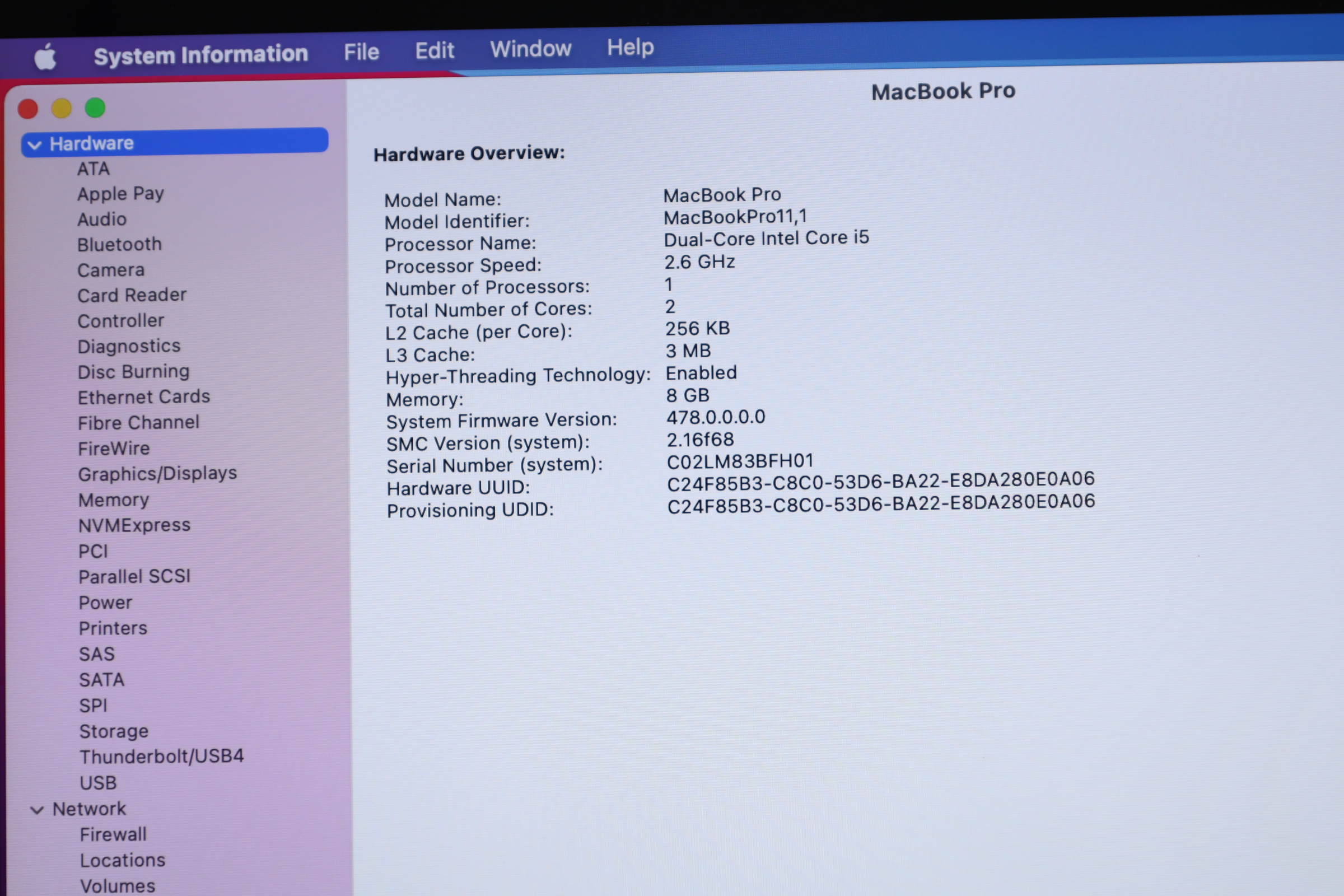The image size is (1344, 896).
Task: Click the Serial Number value C02LM83BFH01
Action: pos(739,461)
